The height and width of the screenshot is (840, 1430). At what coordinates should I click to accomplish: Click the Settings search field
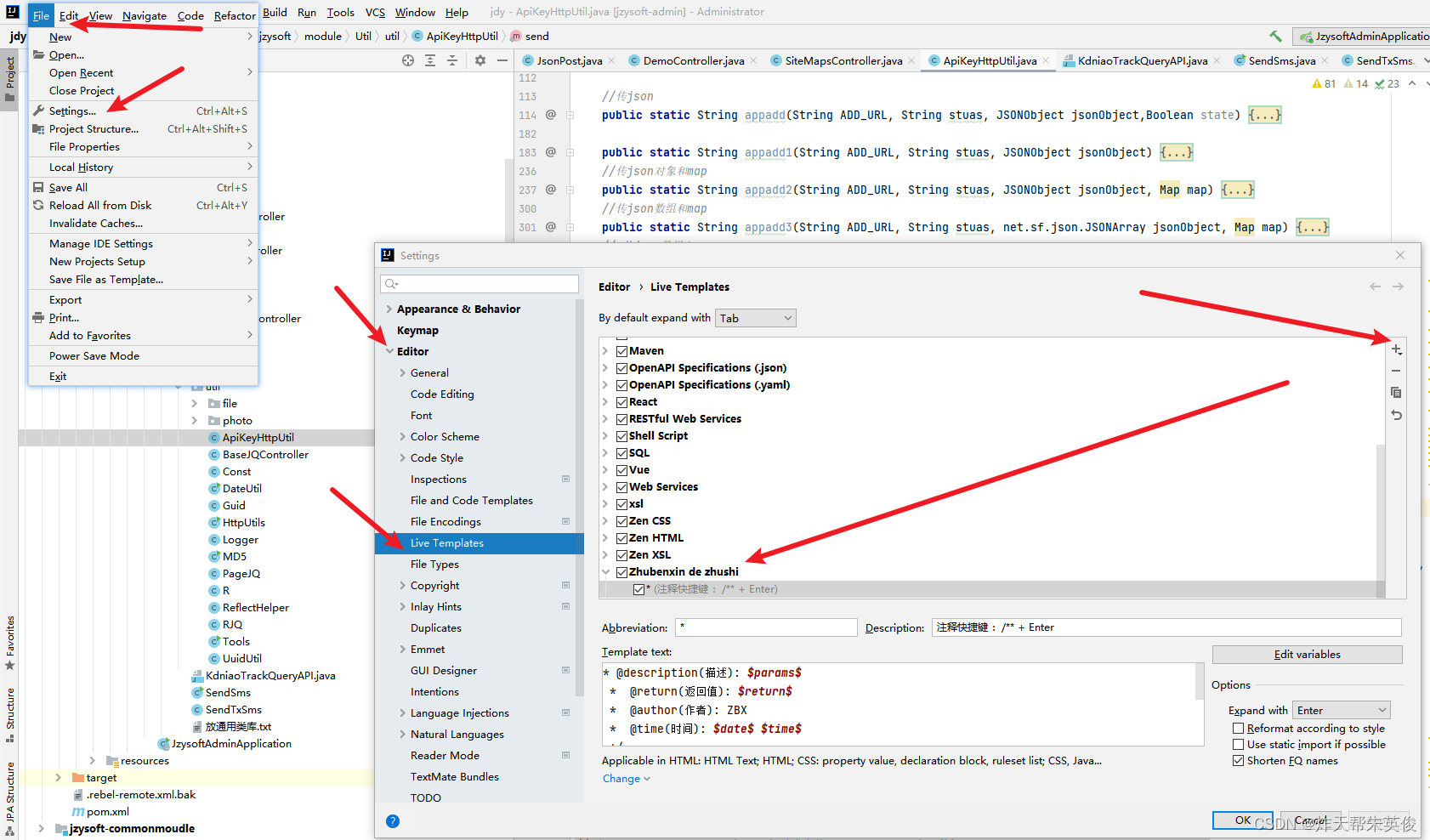pyautogui.click(x=480, y=284)
